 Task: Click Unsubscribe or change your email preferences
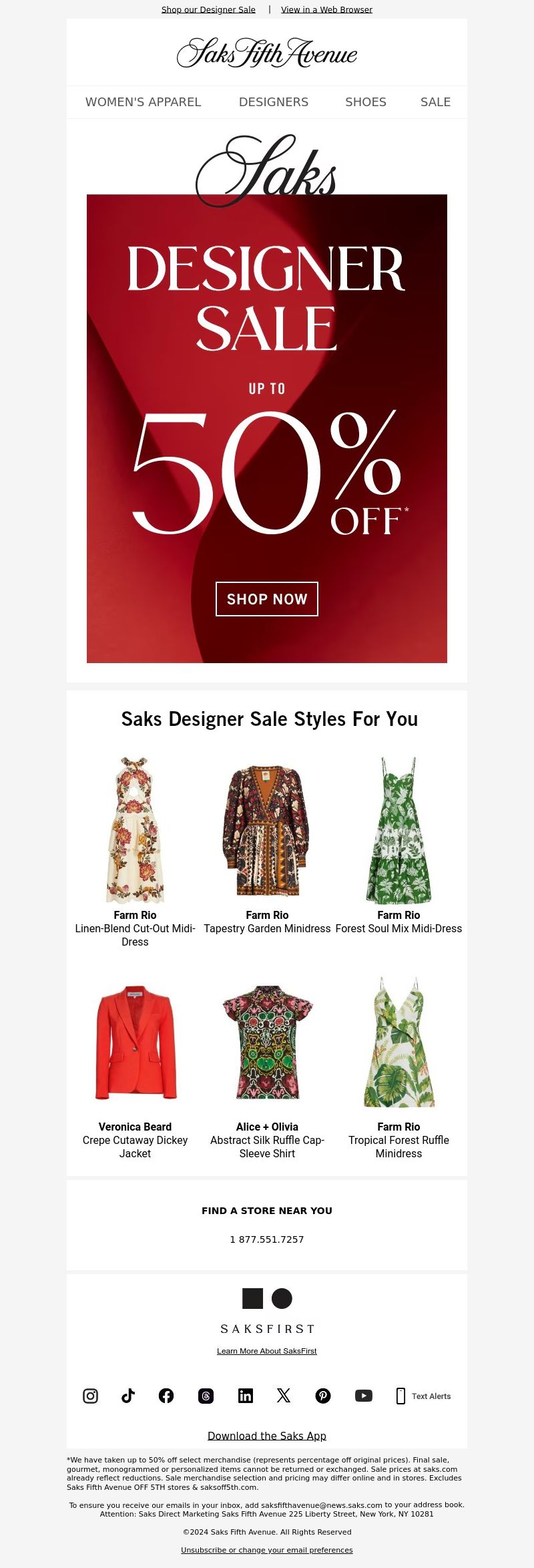click(x=267, y=1550)
